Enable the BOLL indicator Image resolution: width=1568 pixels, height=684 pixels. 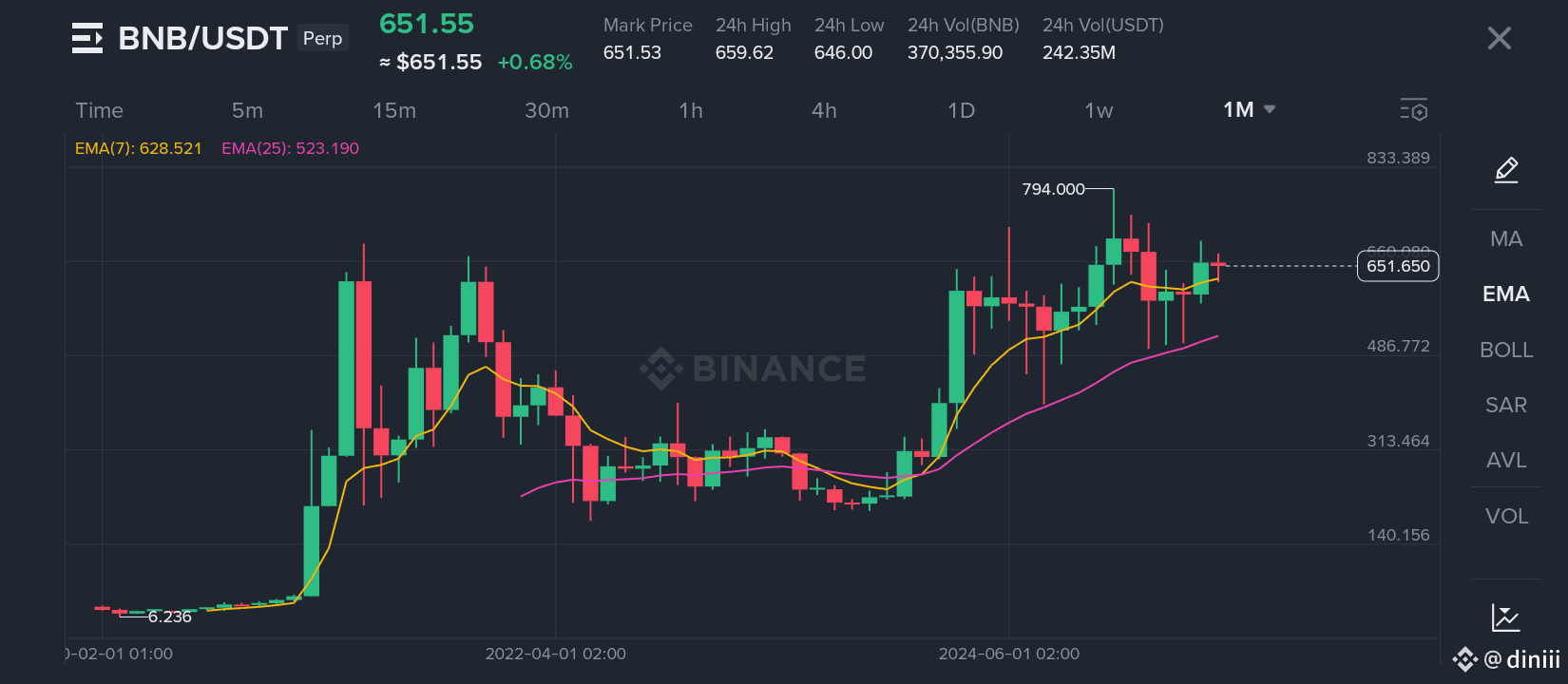(x=1506, y=350)
